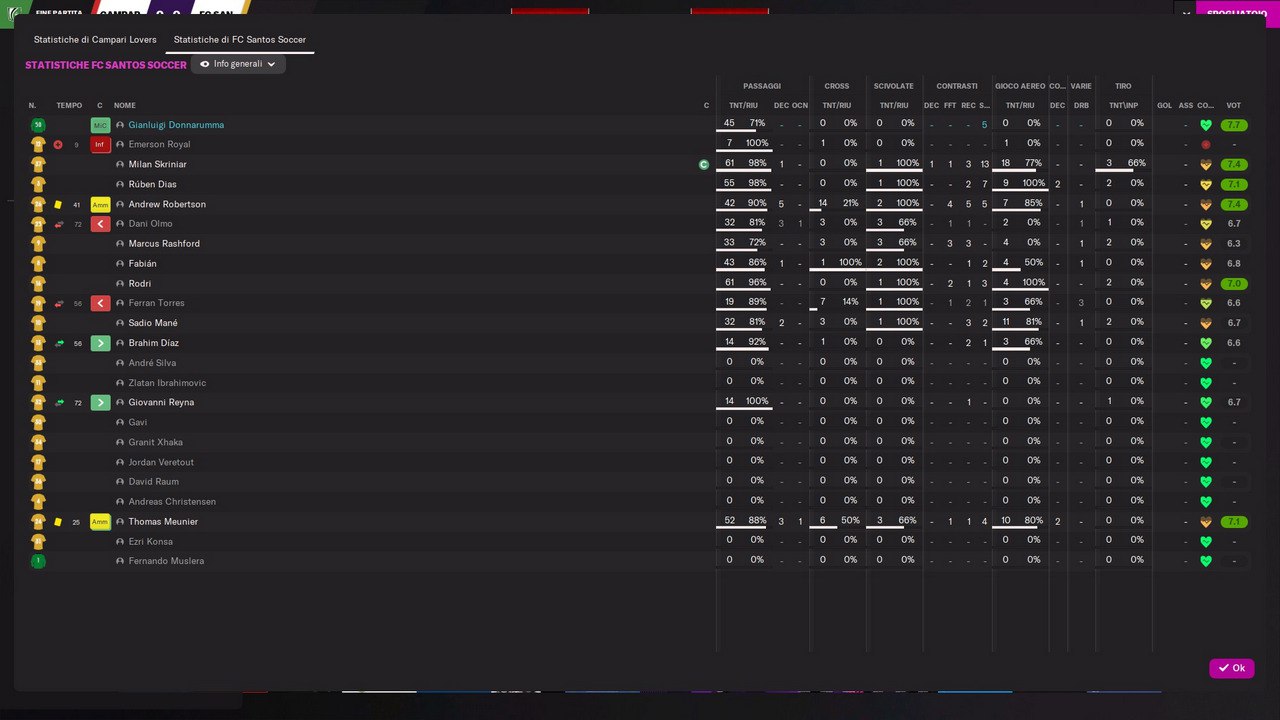Click the green substituted-on badge for Giovanni Reyna
Screen dimensions: 1280x720
point(100,402)
